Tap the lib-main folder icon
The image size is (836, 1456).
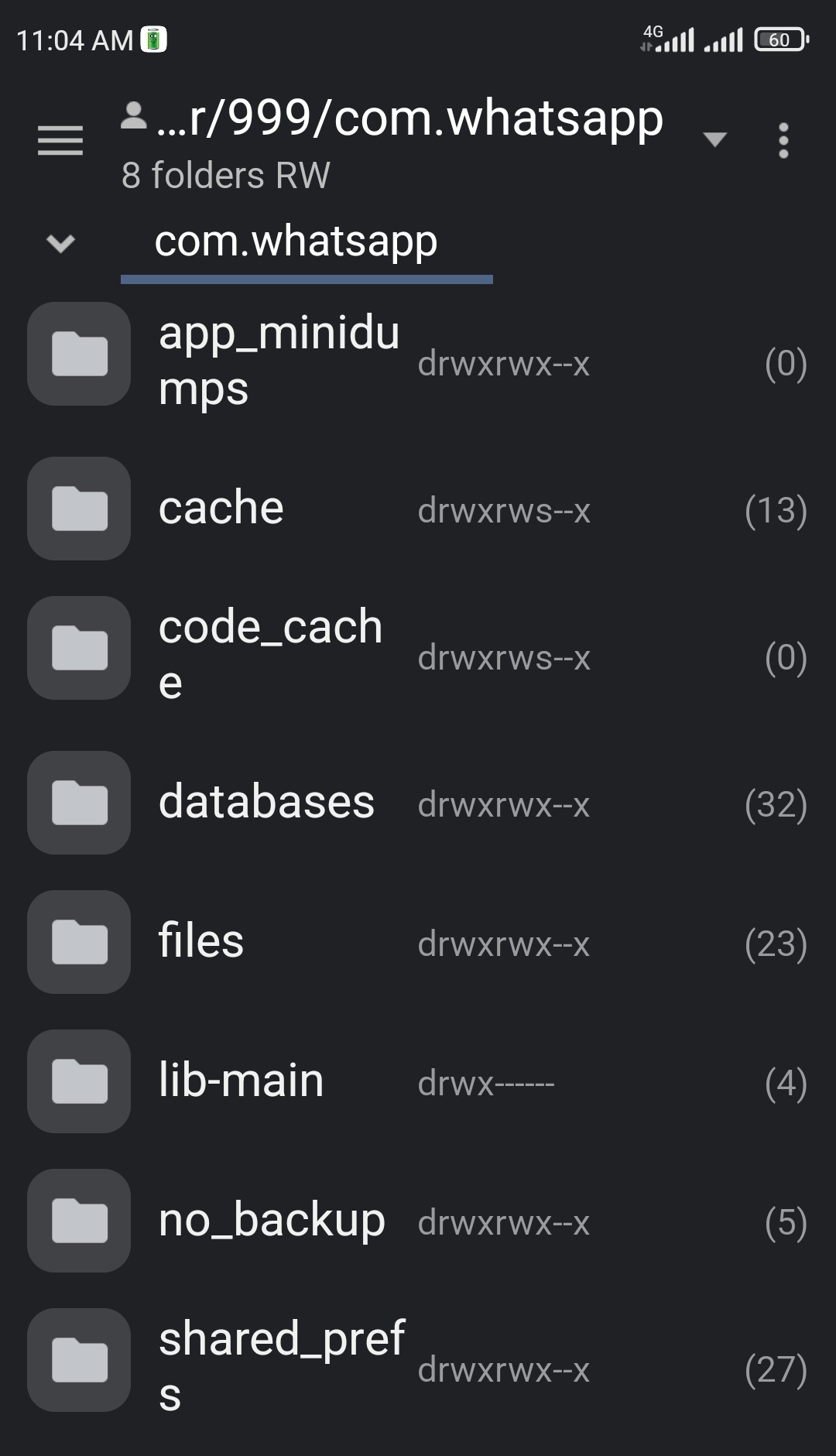(x=79, y=1081)
